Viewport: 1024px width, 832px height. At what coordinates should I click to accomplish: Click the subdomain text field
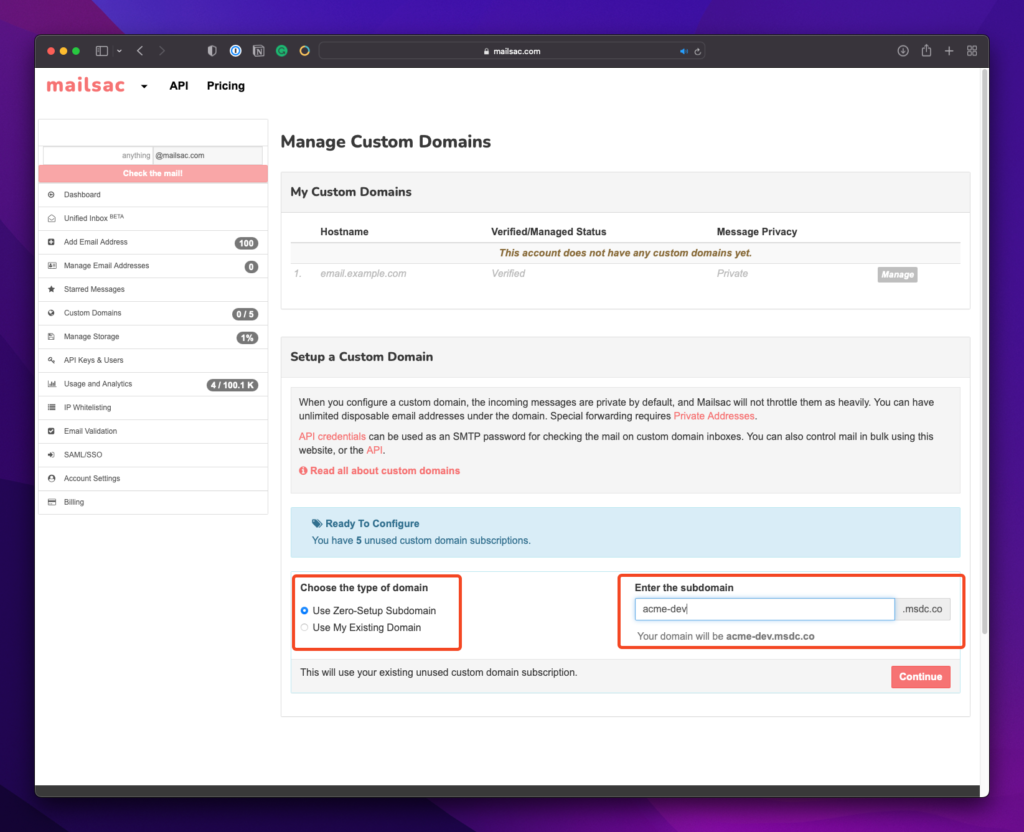coord(764,609)
